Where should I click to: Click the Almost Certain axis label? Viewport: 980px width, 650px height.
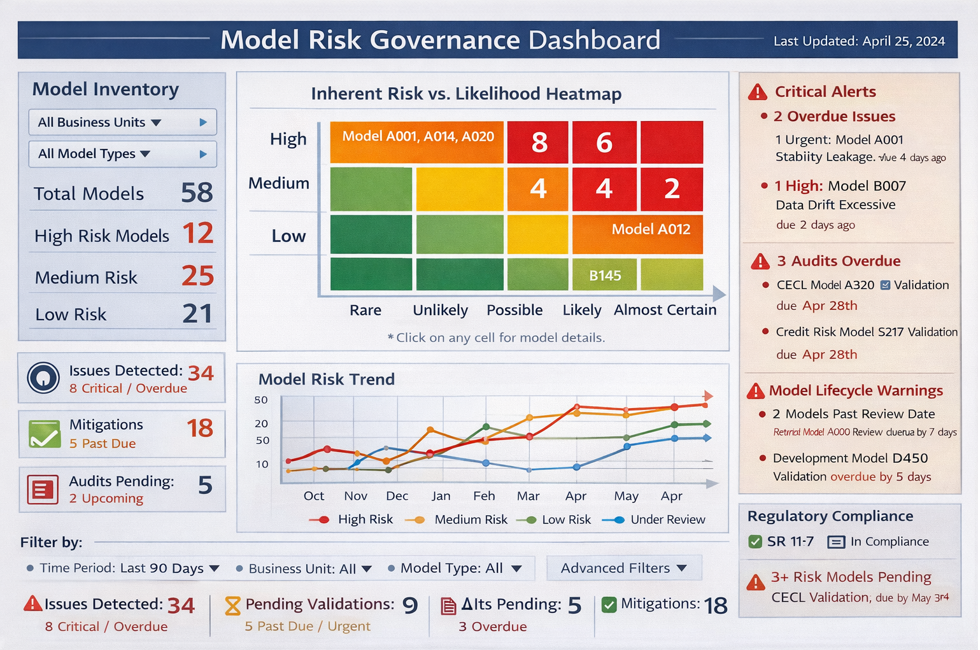(x=665, y=310)
